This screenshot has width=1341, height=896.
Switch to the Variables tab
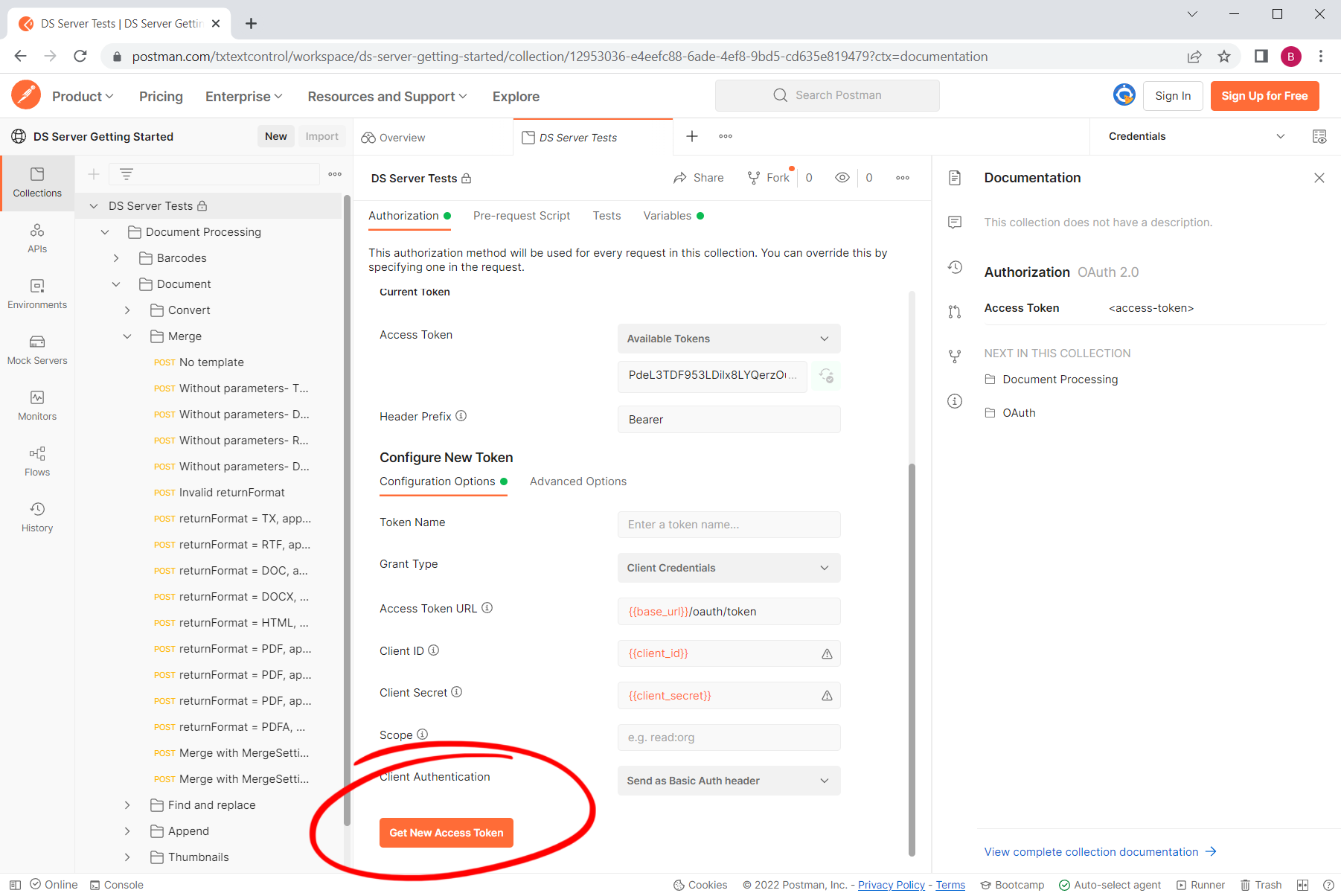coord(673,216)
